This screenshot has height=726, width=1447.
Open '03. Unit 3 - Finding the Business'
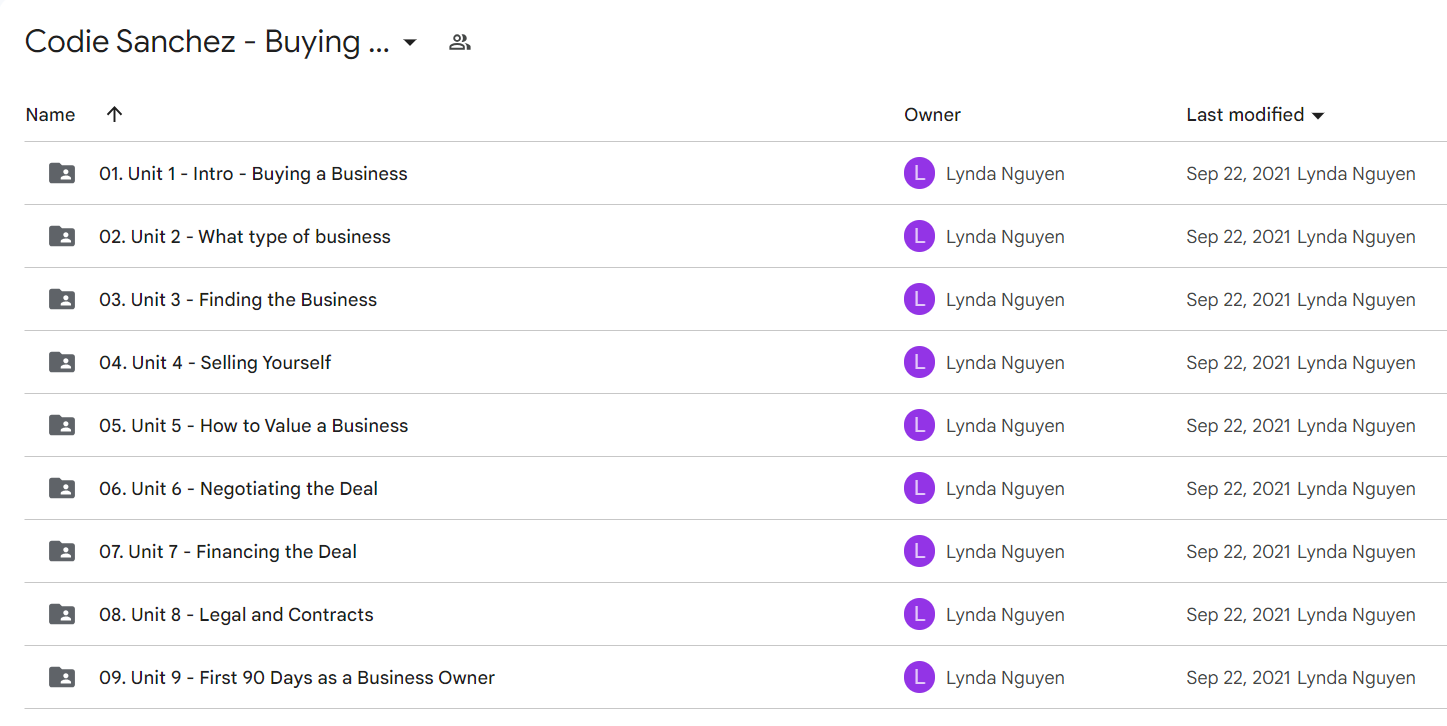pos(238,300)
